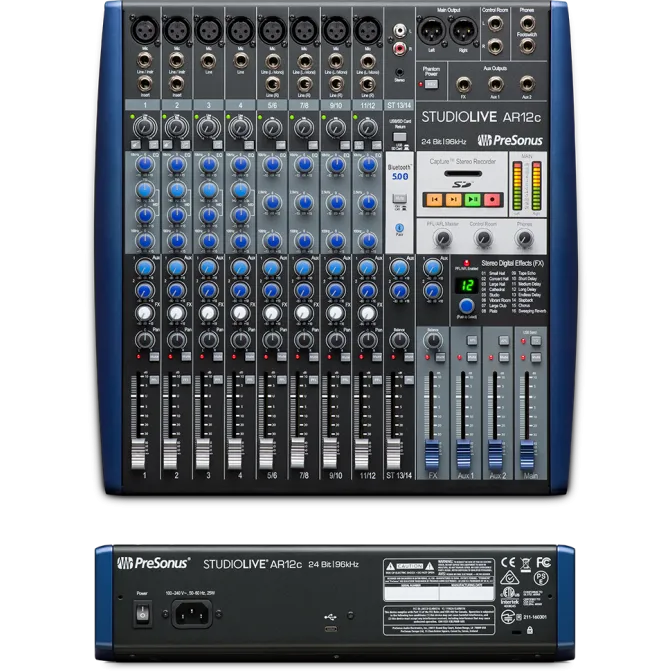672x672 pixels.
Task: Click the white FX send knob on channel 11/12
Action: [x=367, y=313]
